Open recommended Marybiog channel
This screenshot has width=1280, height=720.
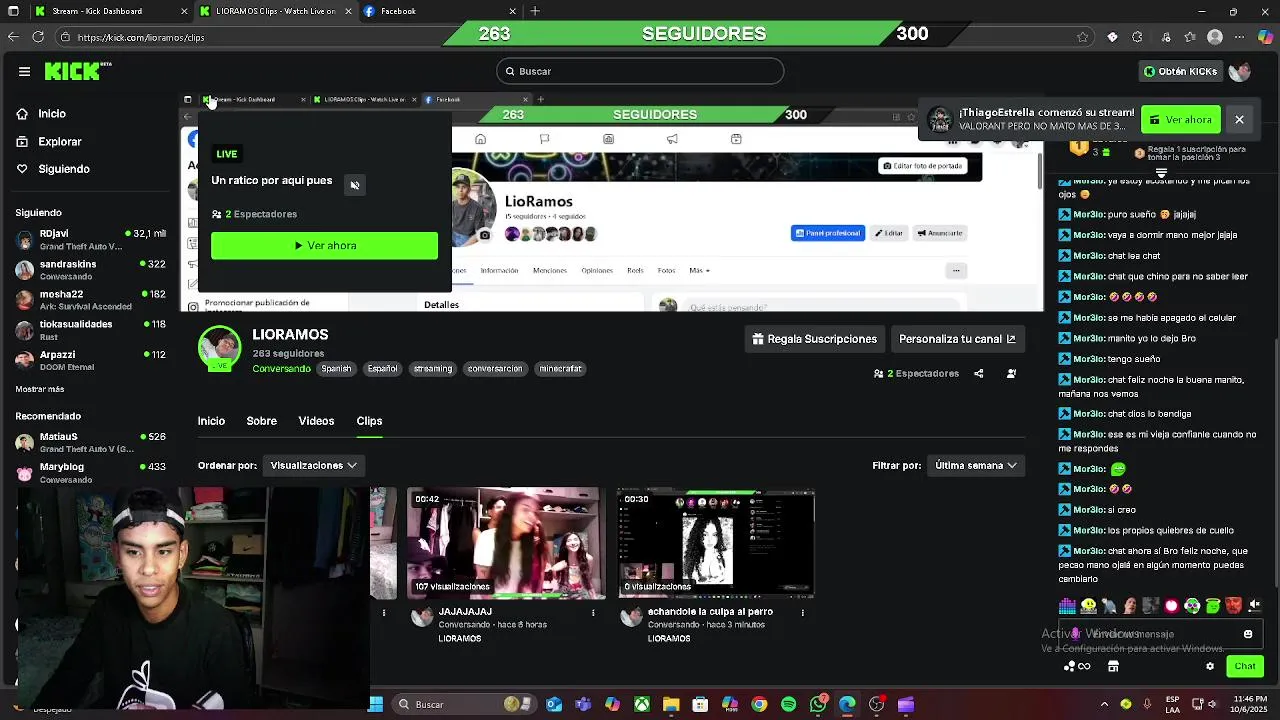tap(90, 472)
